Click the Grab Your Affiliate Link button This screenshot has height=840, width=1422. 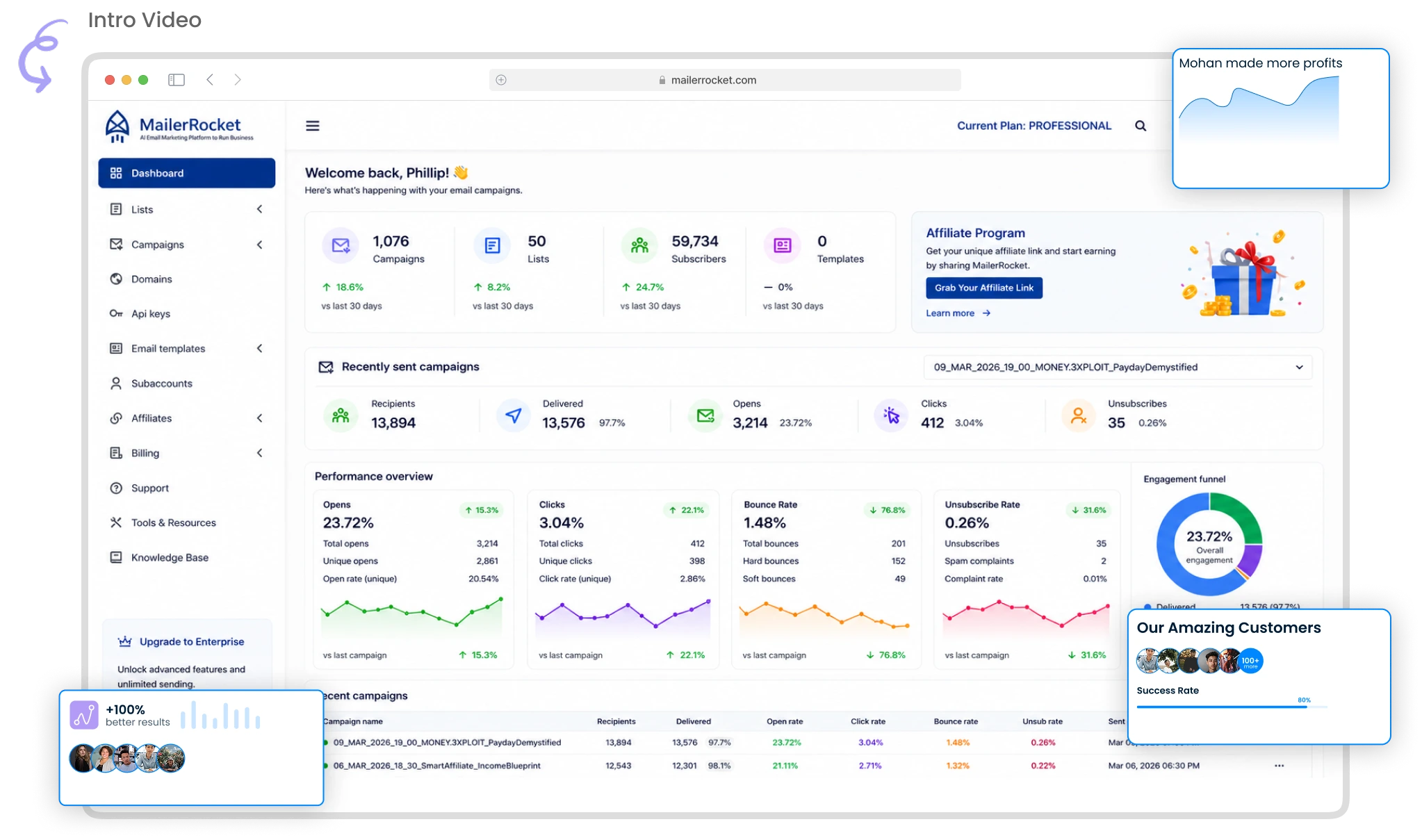(x=983, y=288)
